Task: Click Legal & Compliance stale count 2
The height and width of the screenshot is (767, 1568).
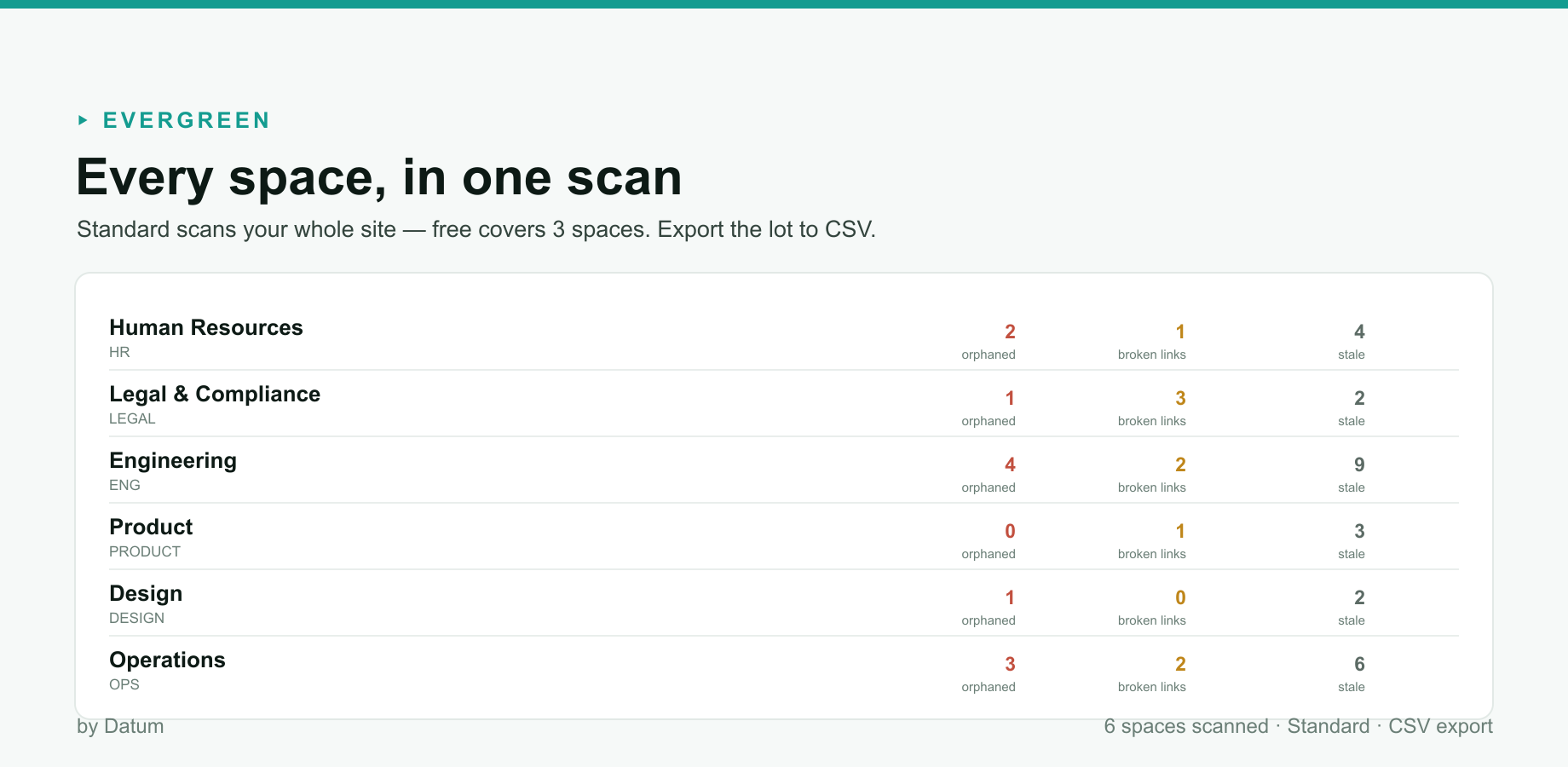Action: [1359, 398]
